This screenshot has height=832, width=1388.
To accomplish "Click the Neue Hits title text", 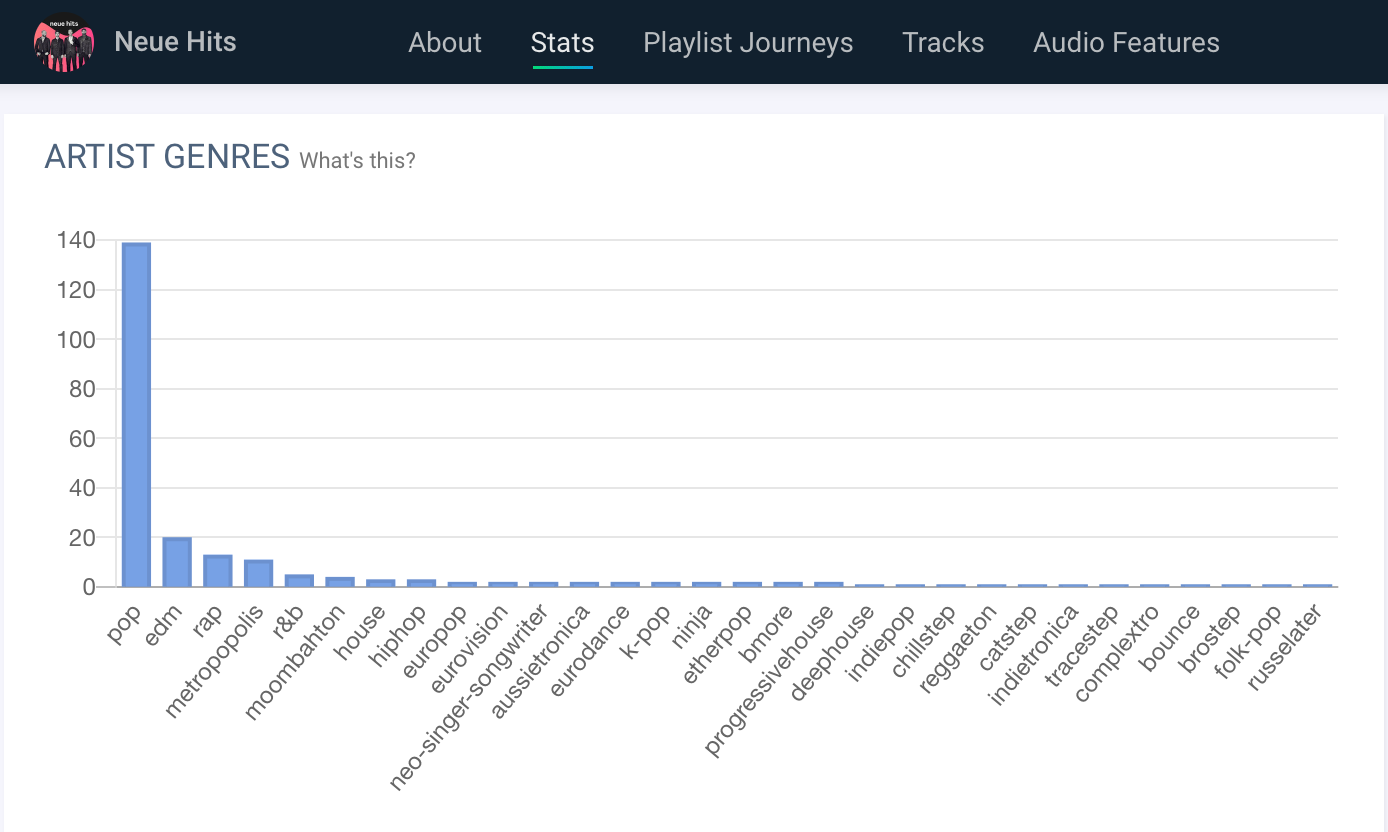I will tap(175, 42).
